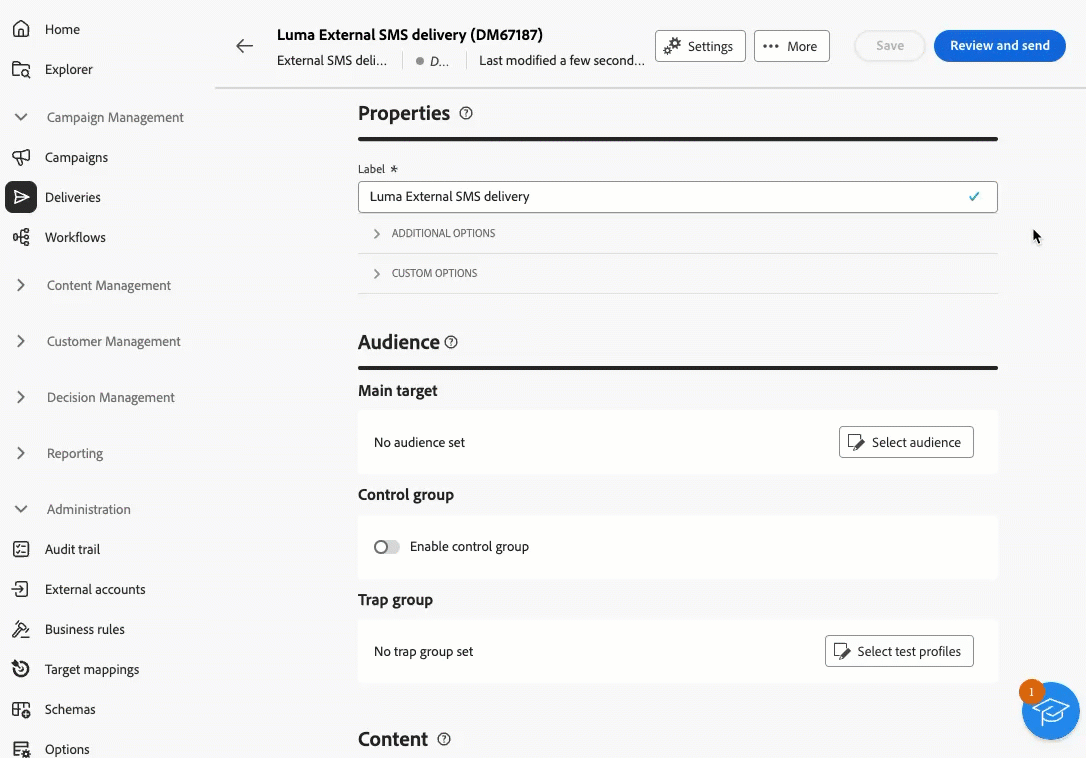Expand CUSTOM OPTIONS section
Viewport: 1086px width, 758px height.
tap(434, 273)
